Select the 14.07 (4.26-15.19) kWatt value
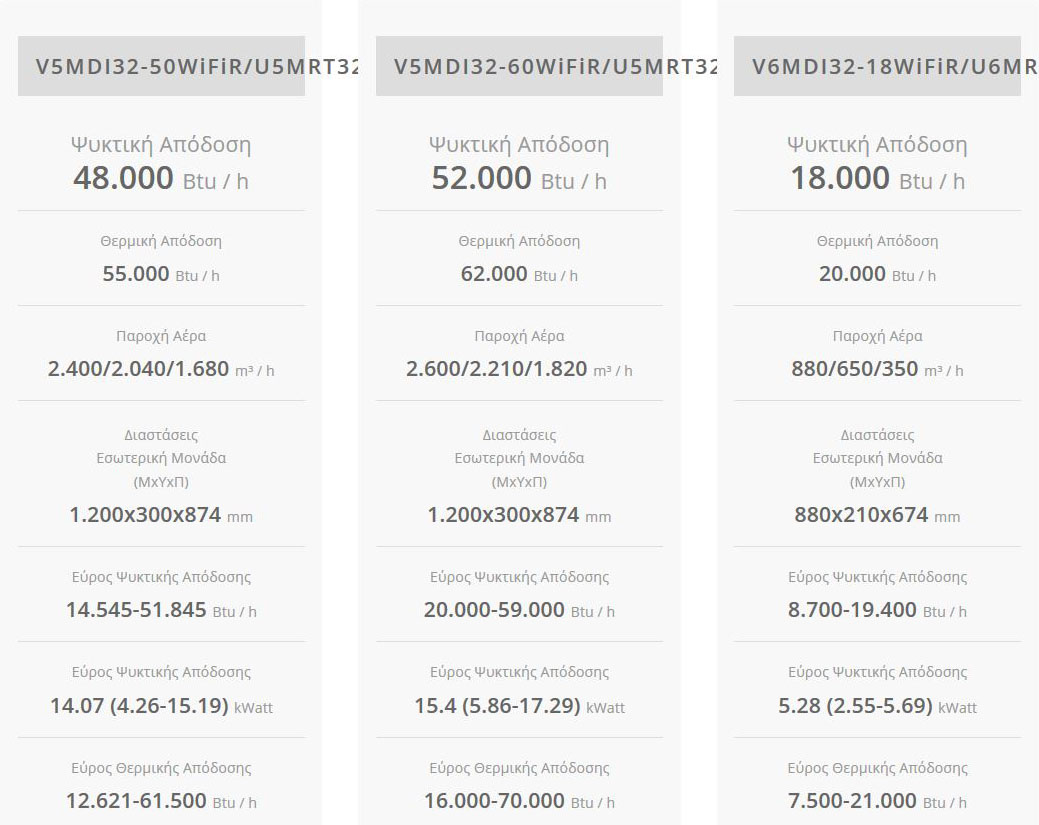This screenshot has height=825, width=1039. [161, 706]
